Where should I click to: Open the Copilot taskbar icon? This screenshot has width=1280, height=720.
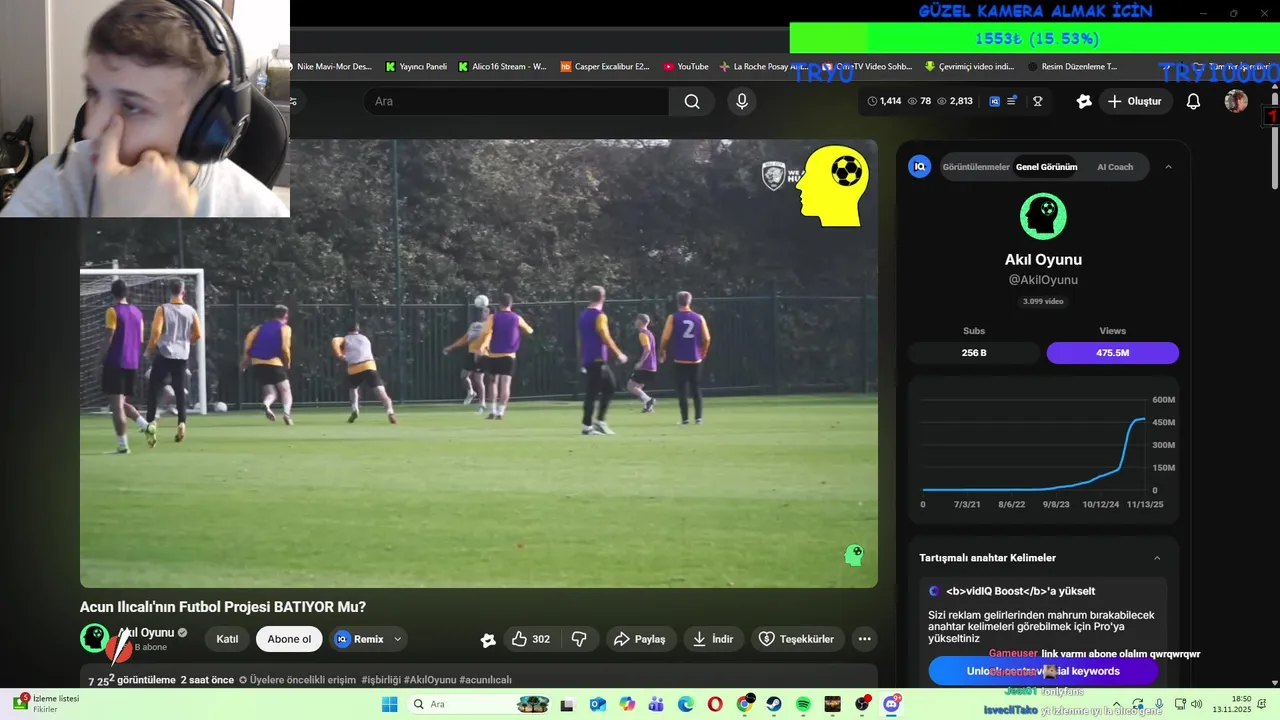[627, 704]
